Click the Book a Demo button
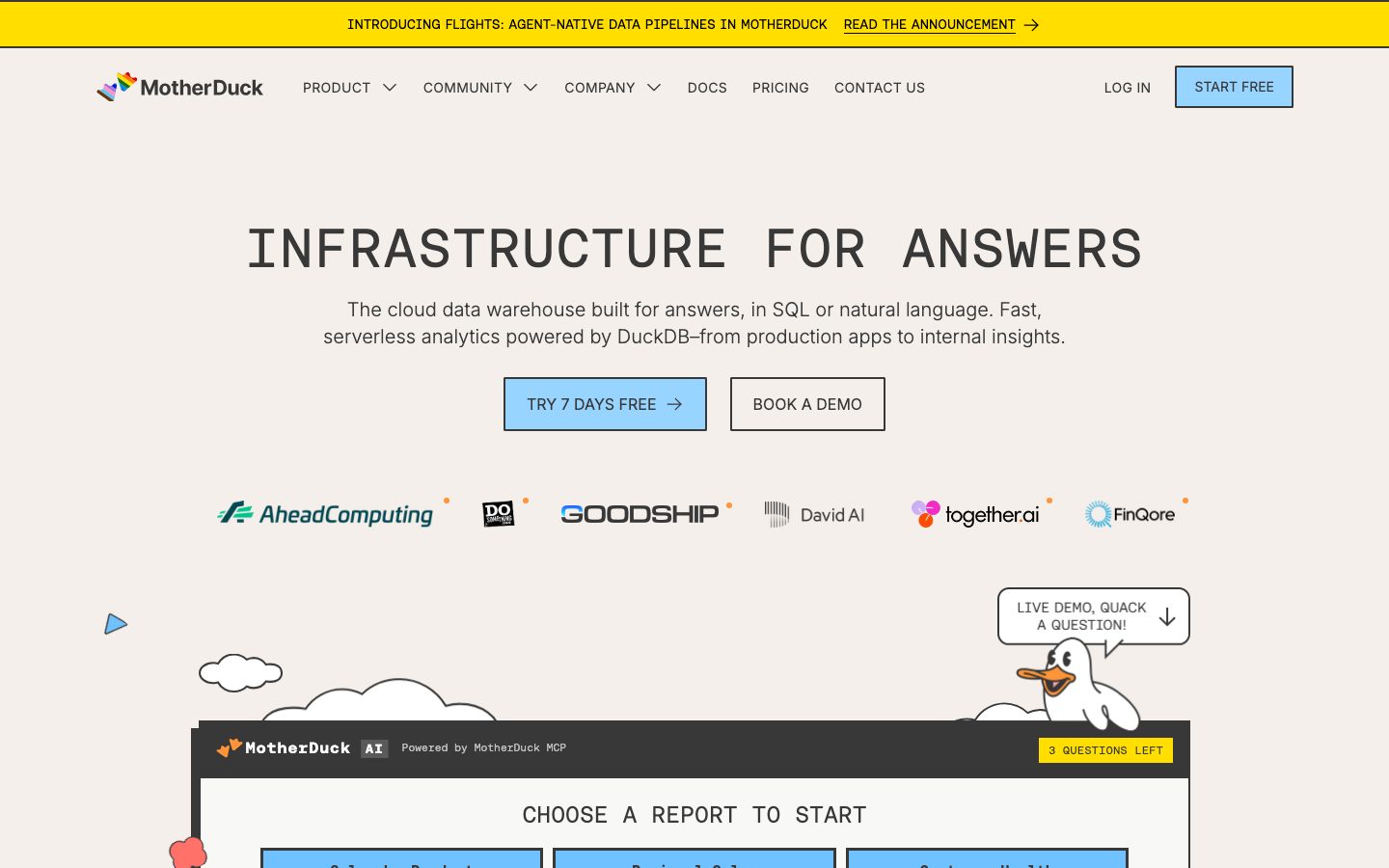 pyautogui.click(x=807, y=404)
